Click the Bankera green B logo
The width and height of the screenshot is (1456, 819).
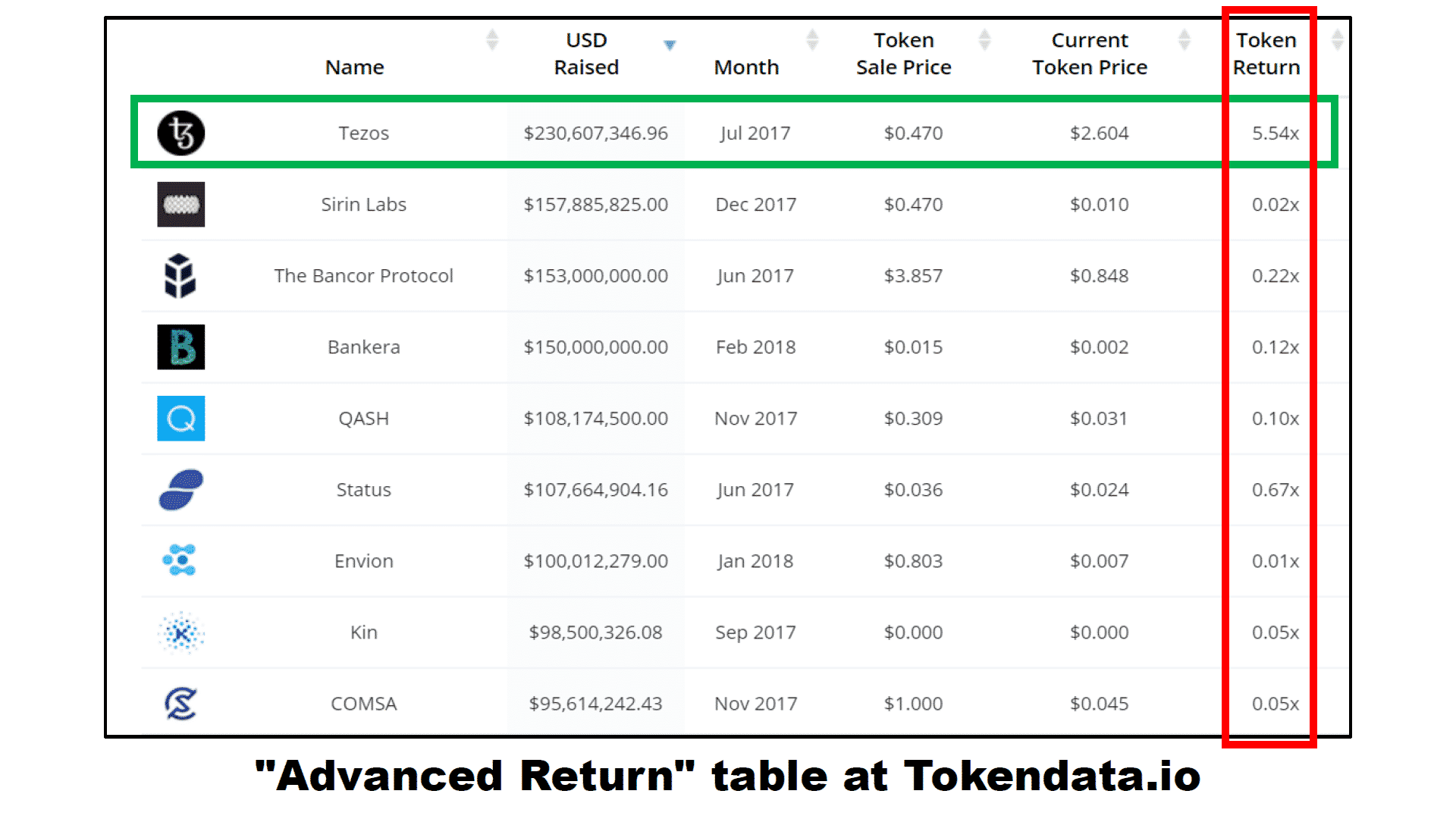pos(180,347)
